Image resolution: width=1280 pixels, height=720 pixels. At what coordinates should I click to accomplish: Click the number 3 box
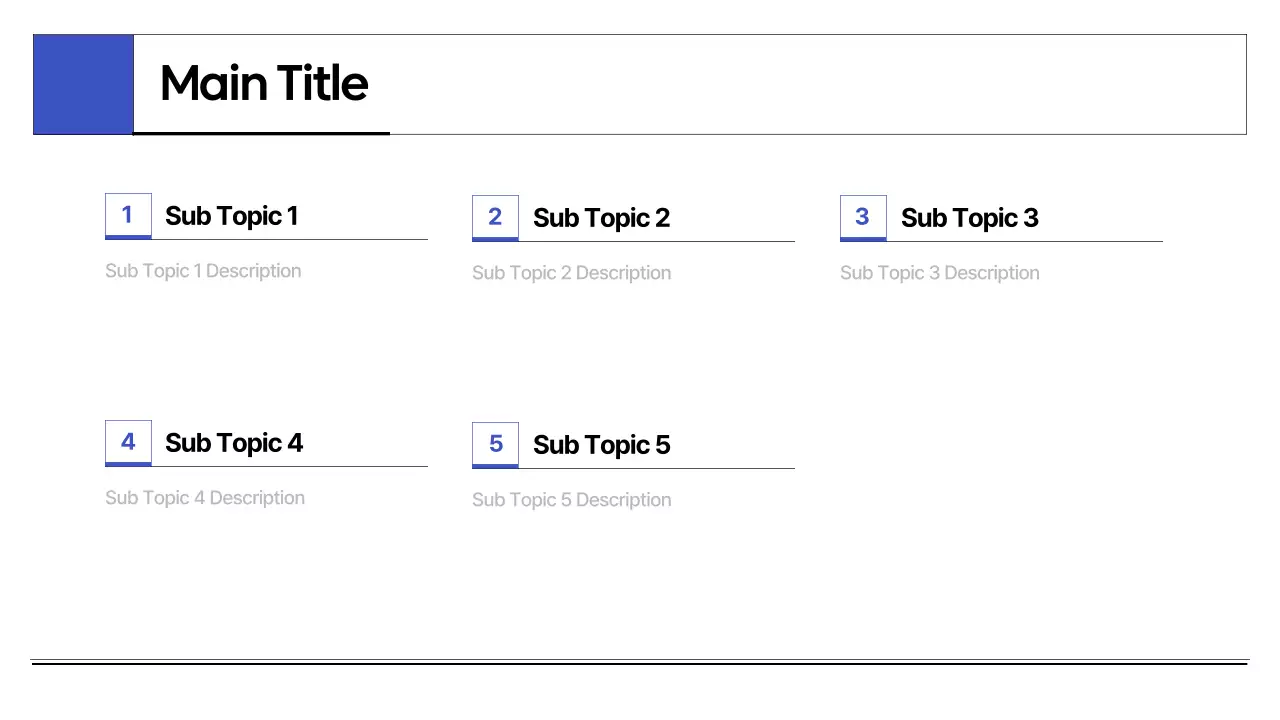click(863, 217)
